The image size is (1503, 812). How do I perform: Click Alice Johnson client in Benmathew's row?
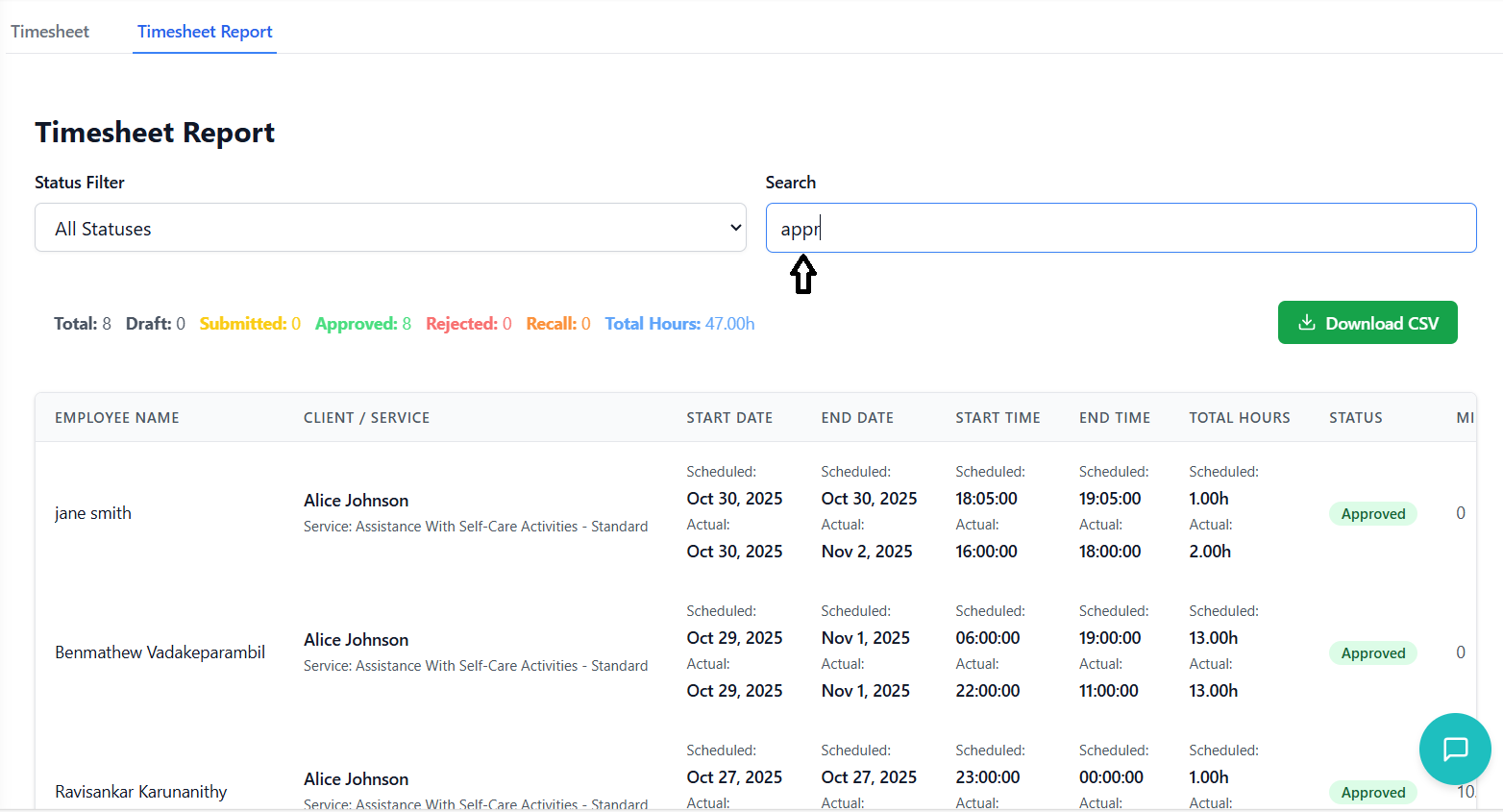click(x=356, y=640)
